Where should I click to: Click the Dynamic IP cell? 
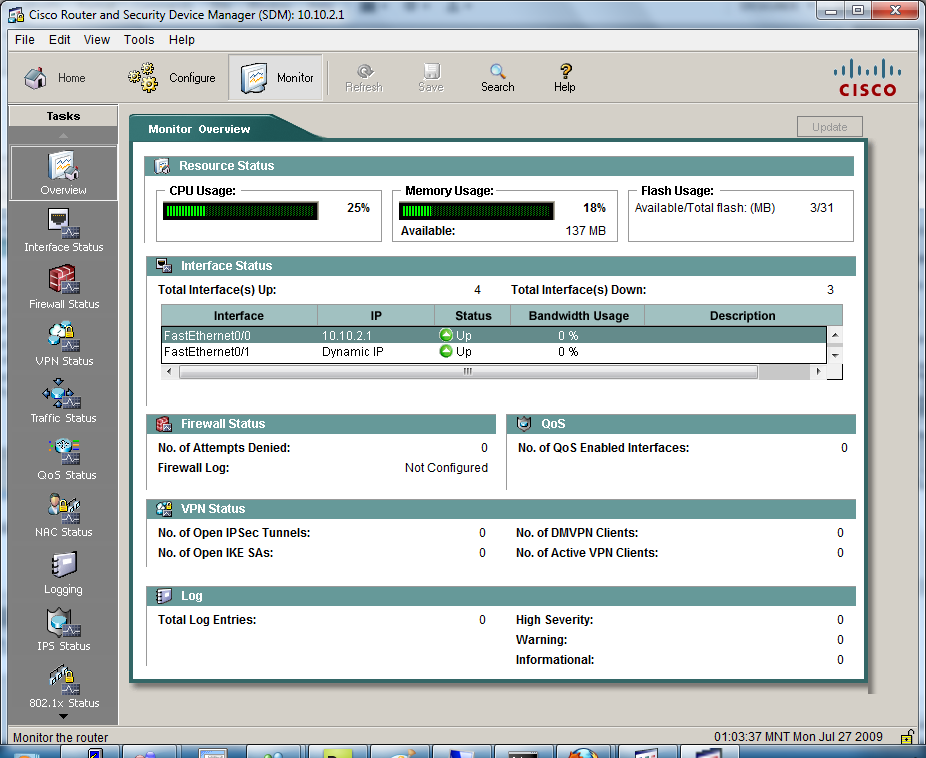click(353, 352)
